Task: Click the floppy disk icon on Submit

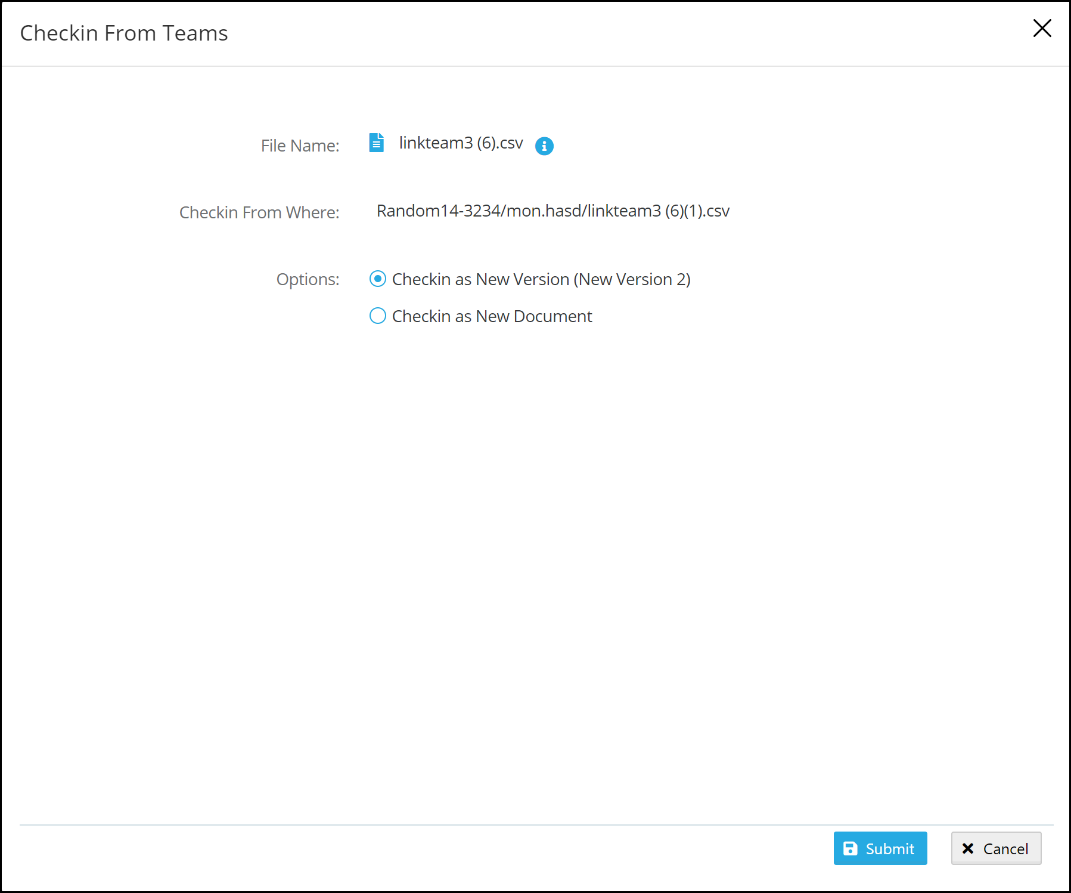Action: (850, 848)
